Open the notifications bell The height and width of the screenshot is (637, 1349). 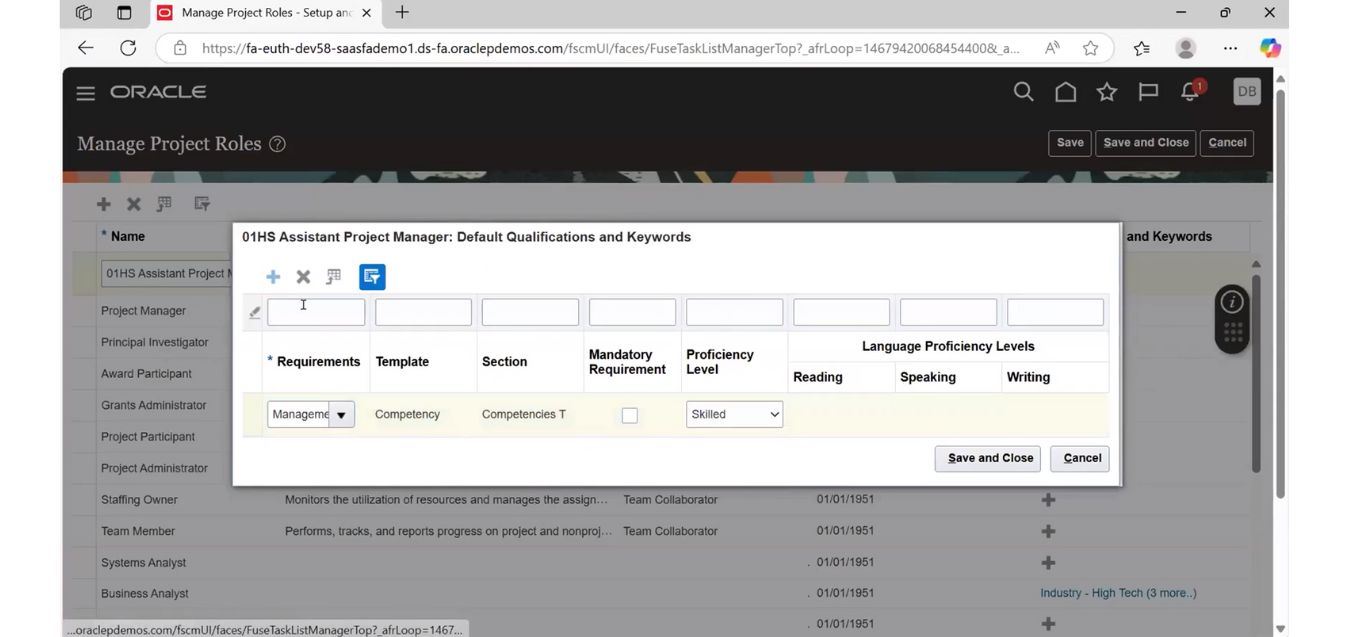pyautogui.click(x=1189, y=91)
